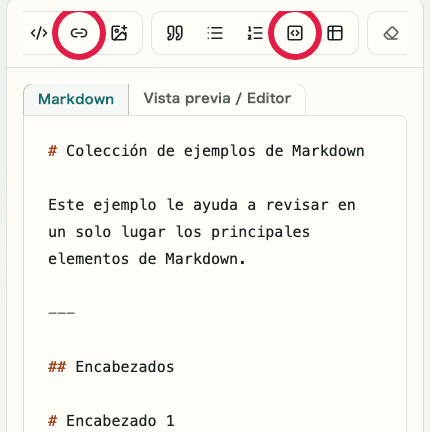Open the Vista previa / Editor tab
This screenshot has width=430, height=432.
point(217,99)
